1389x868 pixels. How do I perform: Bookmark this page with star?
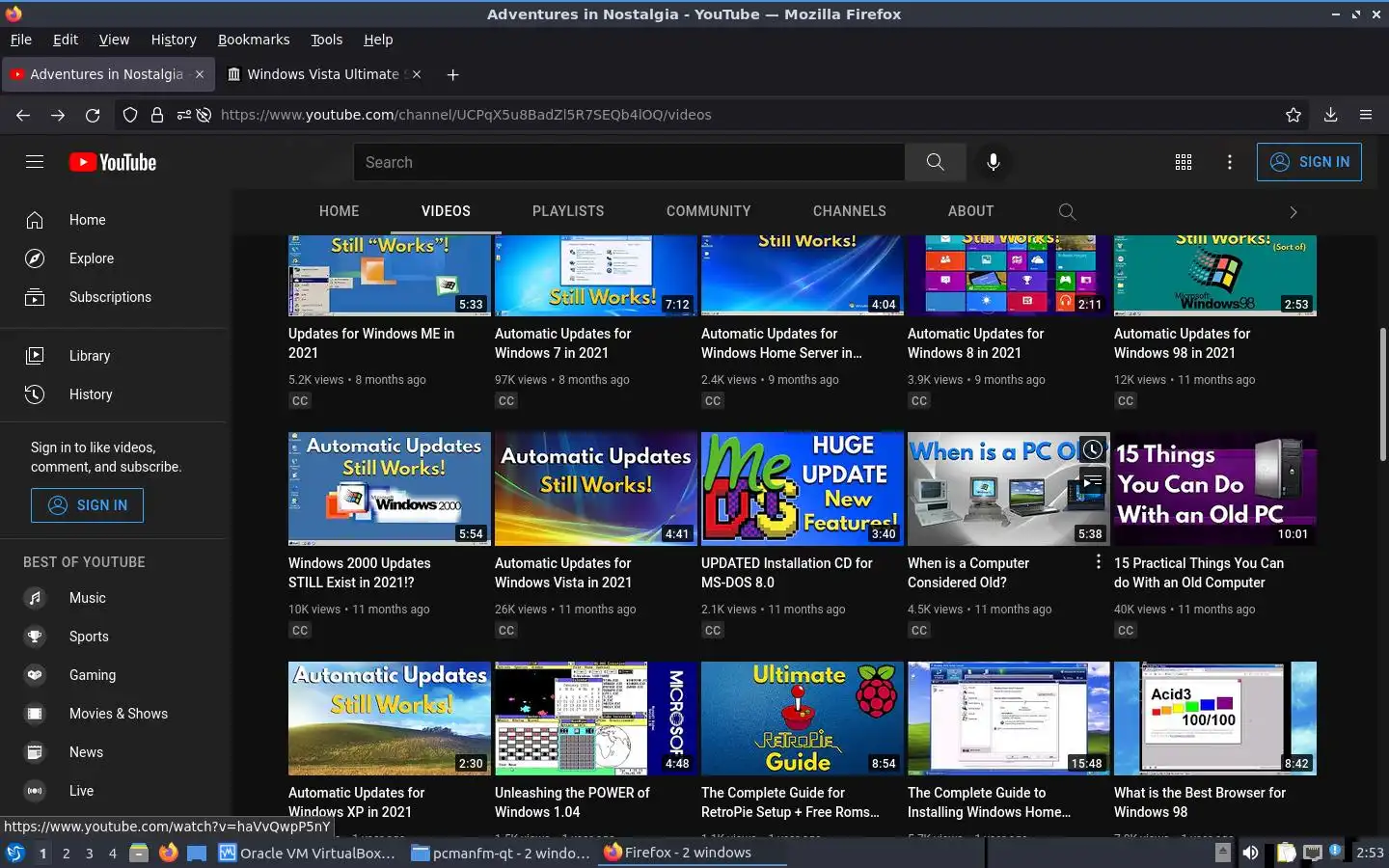[x=1294, y=115]
